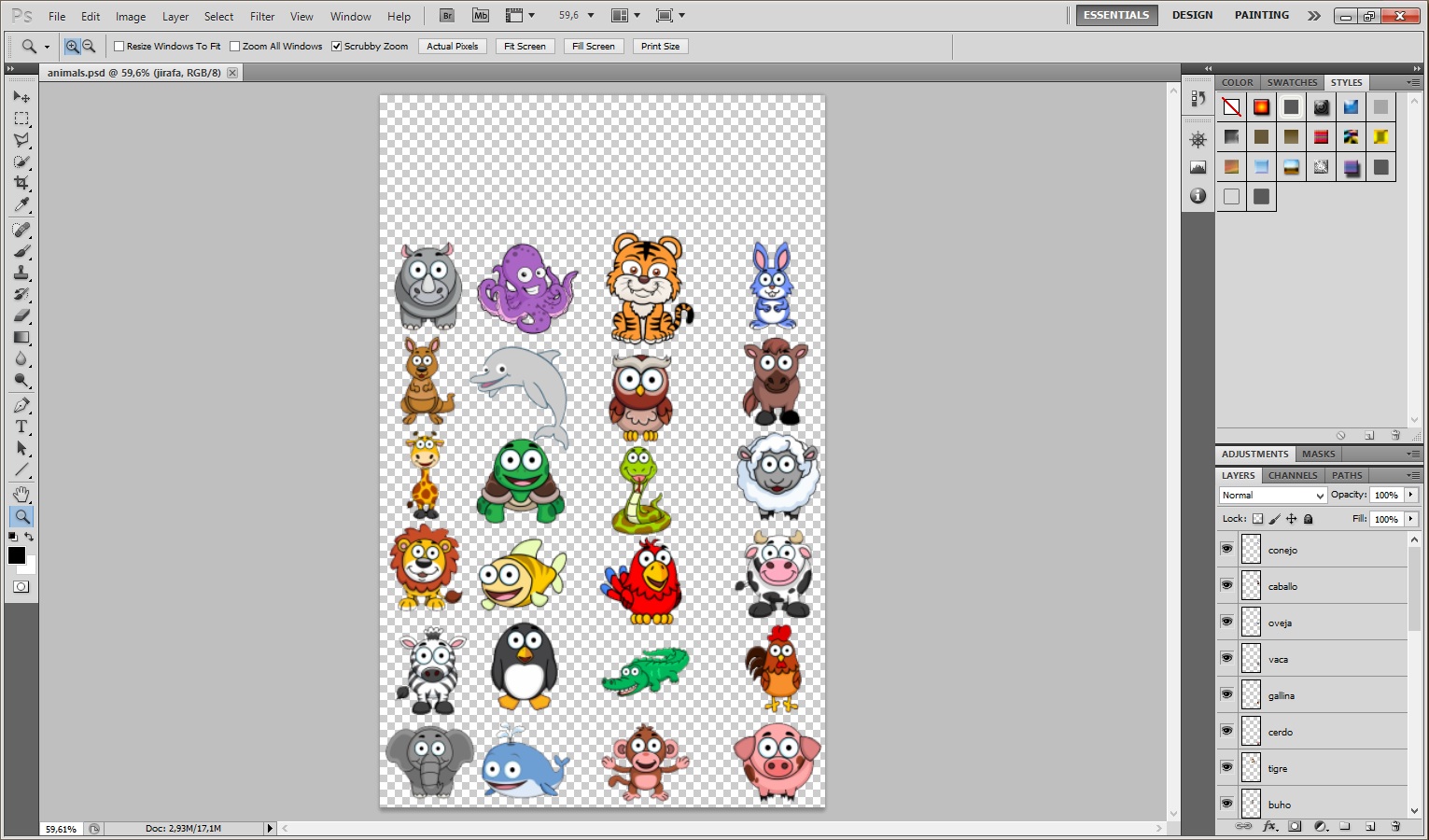Click the Actual Pixels button

coord(453,46)
